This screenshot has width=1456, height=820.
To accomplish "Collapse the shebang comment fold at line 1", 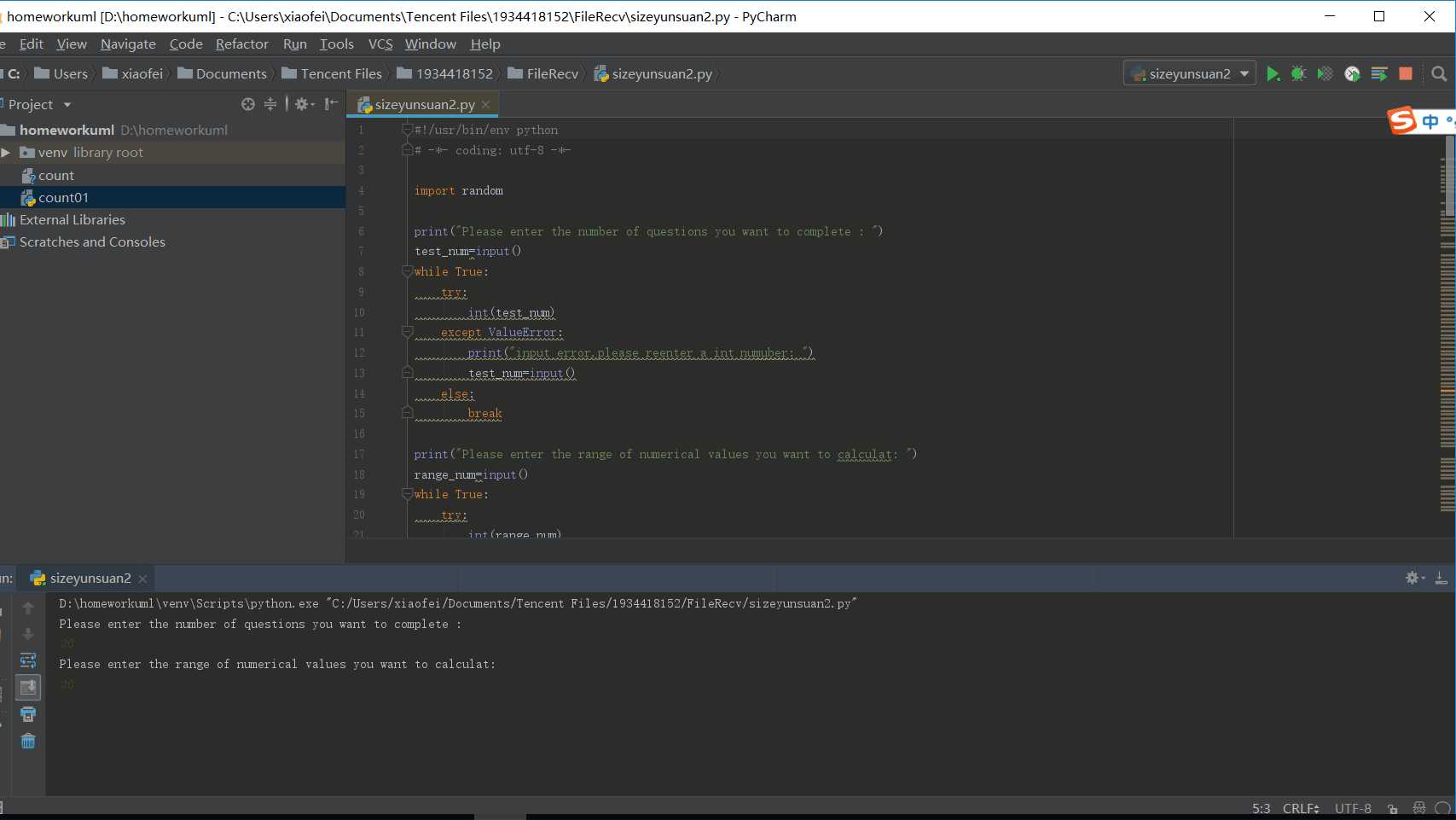I will pos(407,130).
